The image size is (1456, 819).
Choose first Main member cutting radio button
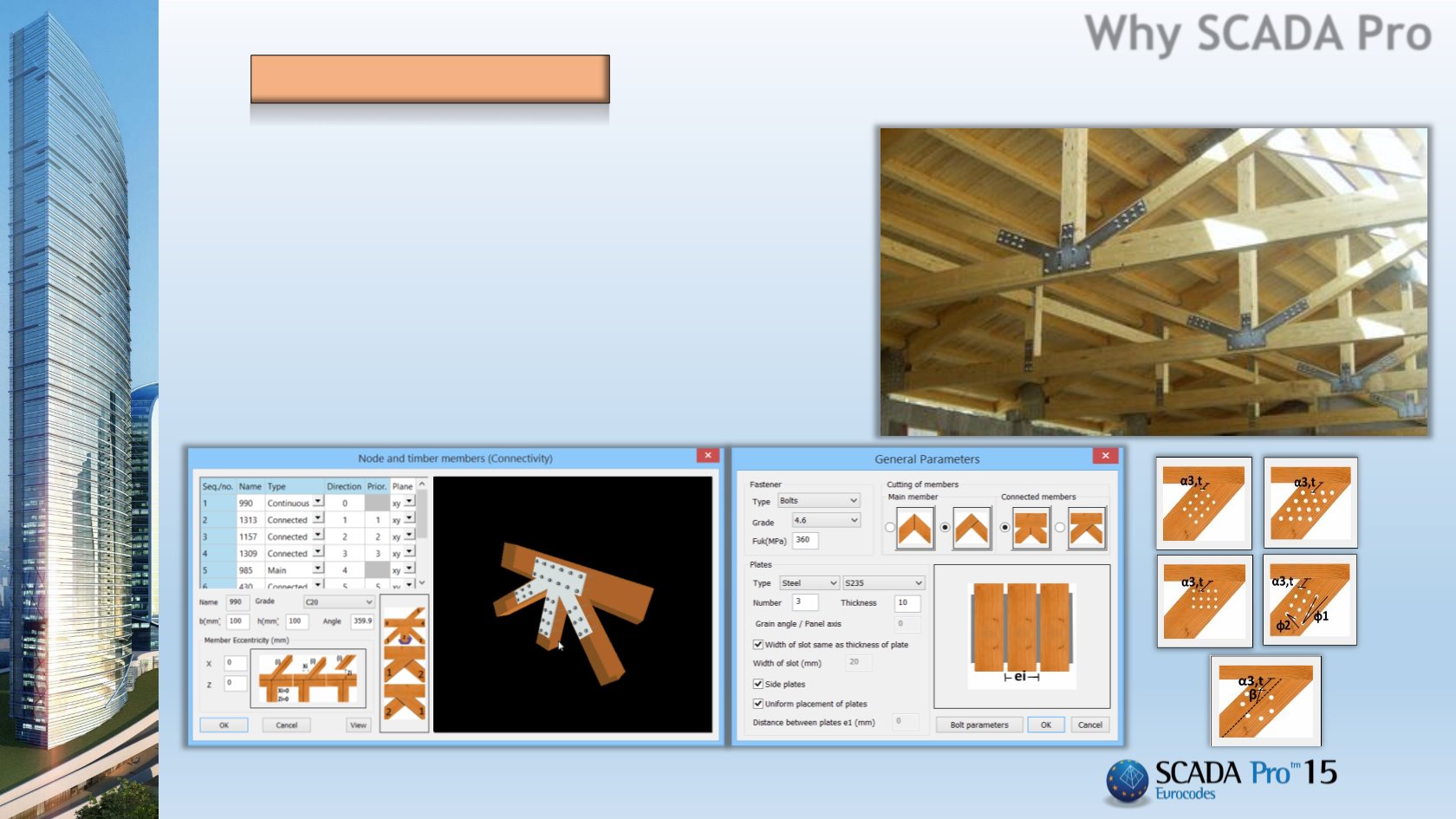[890, 527]
